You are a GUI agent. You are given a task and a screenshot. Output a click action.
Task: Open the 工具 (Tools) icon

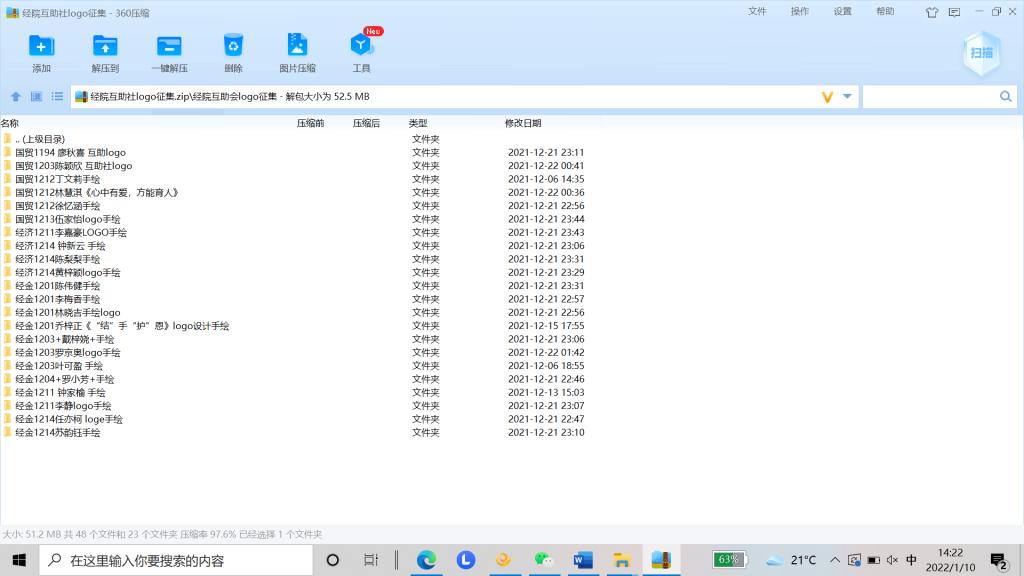(361, 46)
